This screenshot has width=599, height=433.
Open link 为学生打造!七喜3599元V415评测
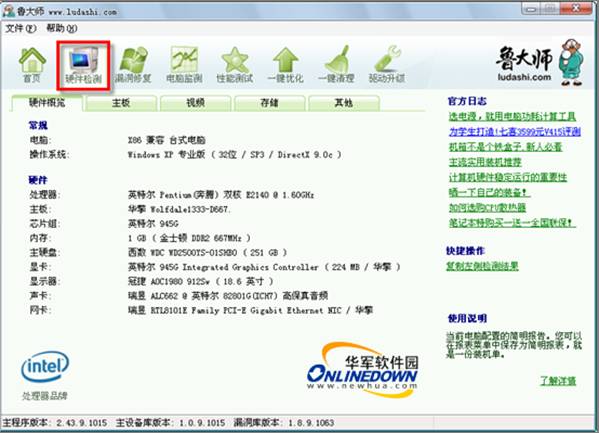[515, 132]
